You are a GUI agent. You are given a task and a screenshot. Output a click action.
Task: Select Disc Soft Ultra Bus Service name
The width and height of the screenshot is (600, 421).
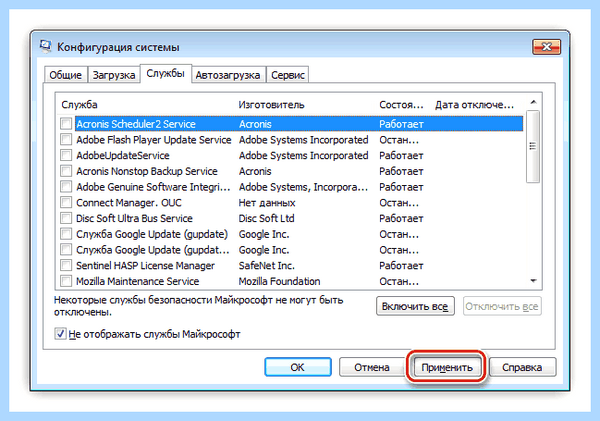click(x=134, y=218)
